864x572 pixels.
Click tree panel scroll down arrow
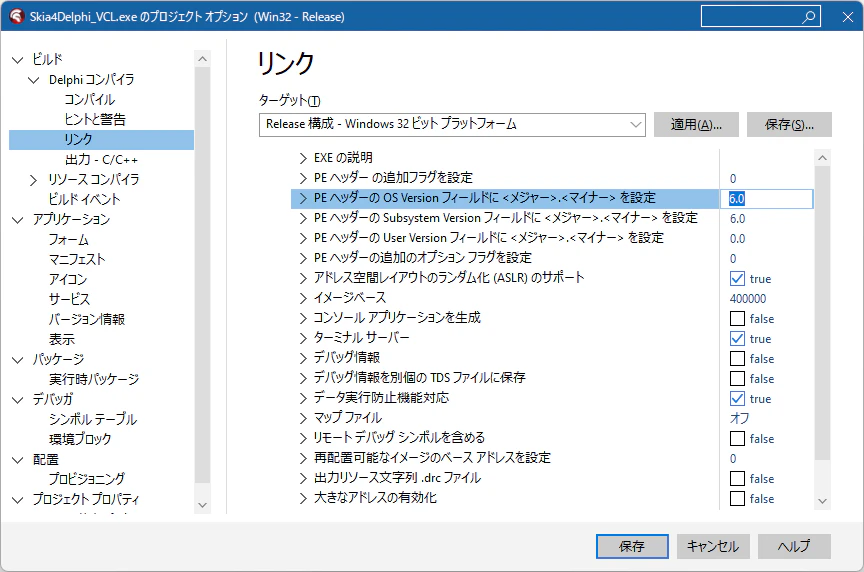tap(203, 505)
